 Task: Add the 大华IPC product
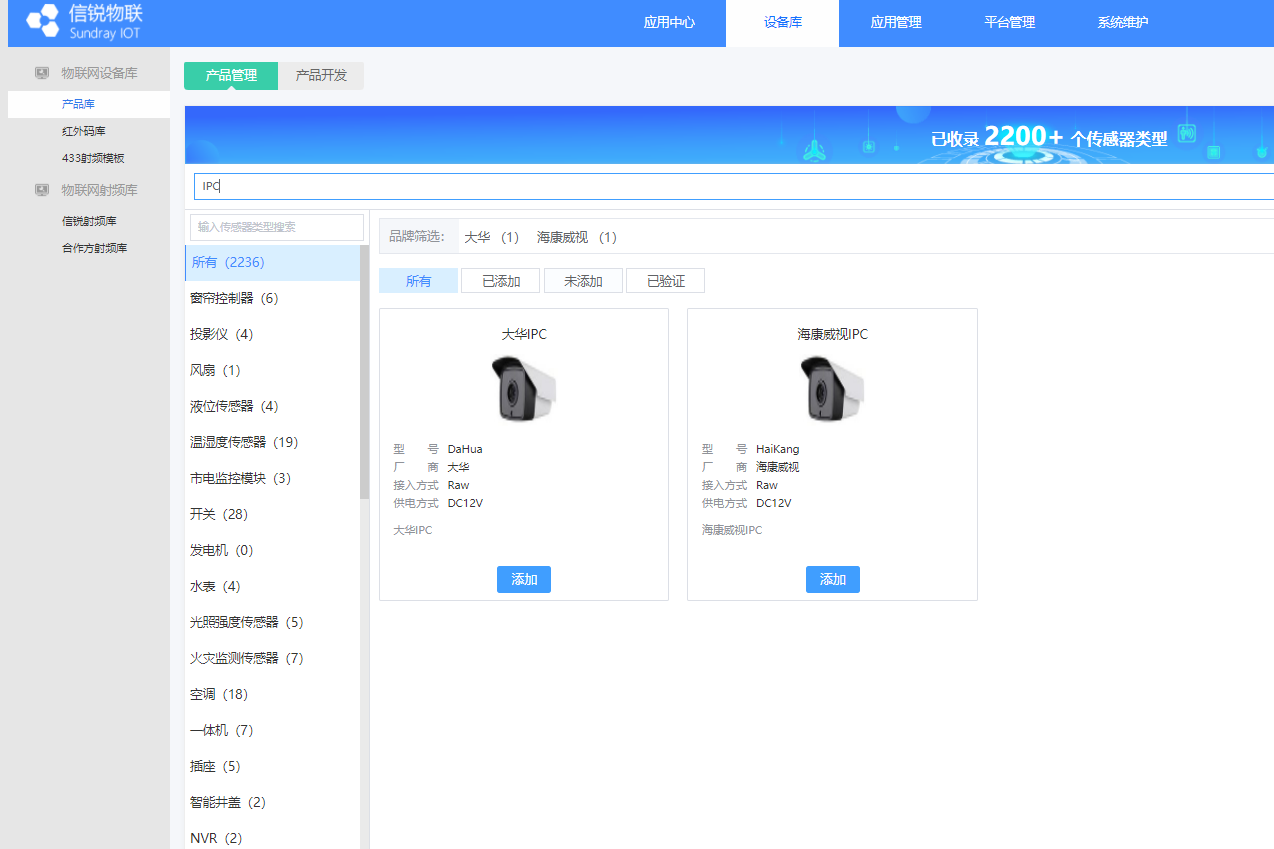click(x=524, y=580)
